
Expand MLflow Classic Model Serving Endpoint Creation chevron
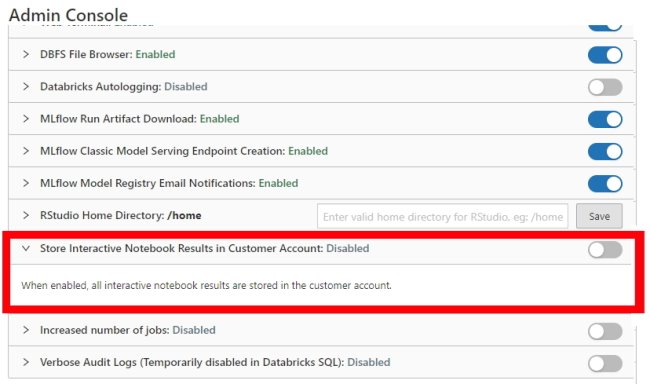[26, 151]
